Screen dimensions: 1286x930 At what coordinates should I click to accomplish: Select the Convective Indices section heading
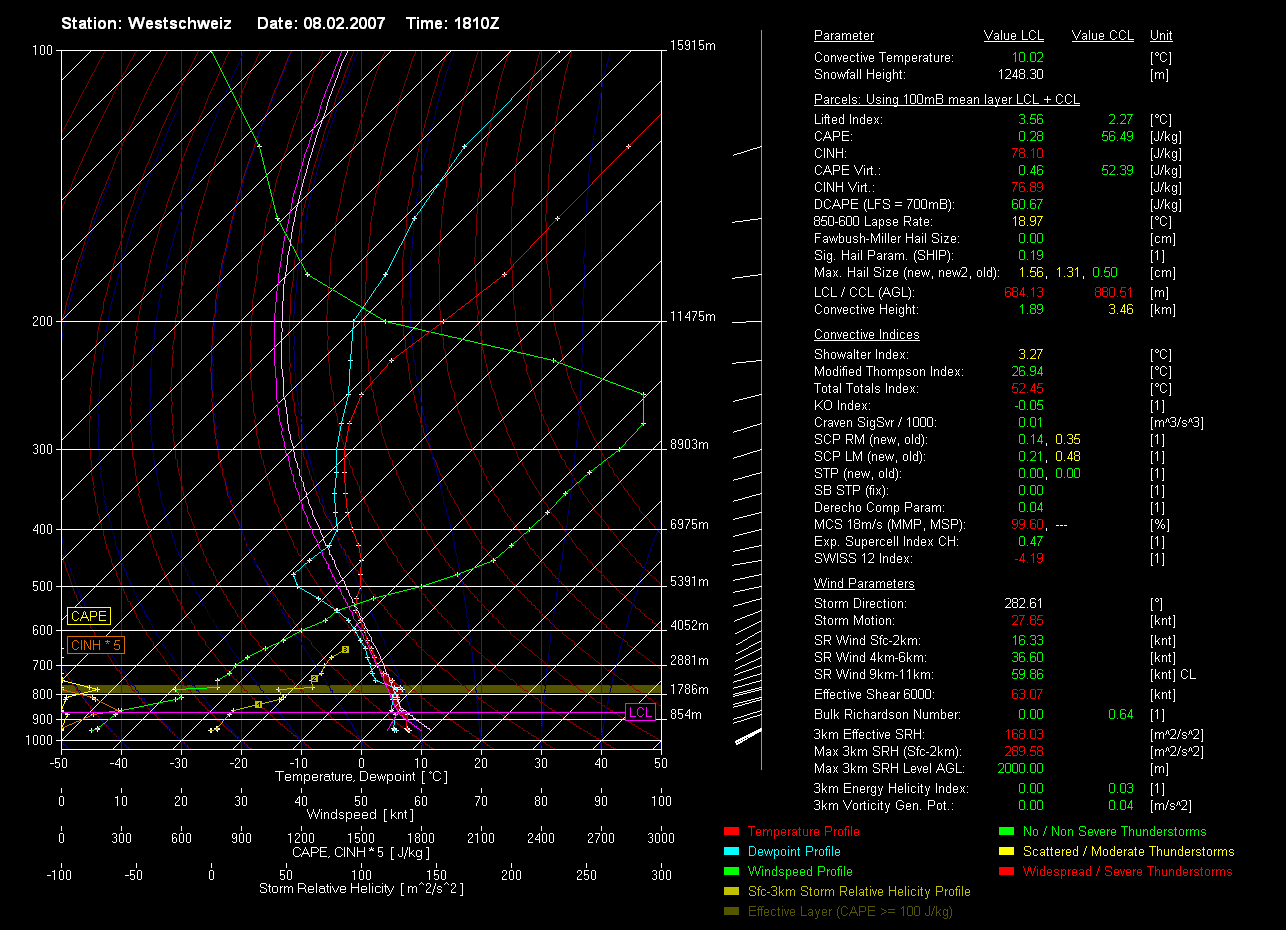click(866, 335)
